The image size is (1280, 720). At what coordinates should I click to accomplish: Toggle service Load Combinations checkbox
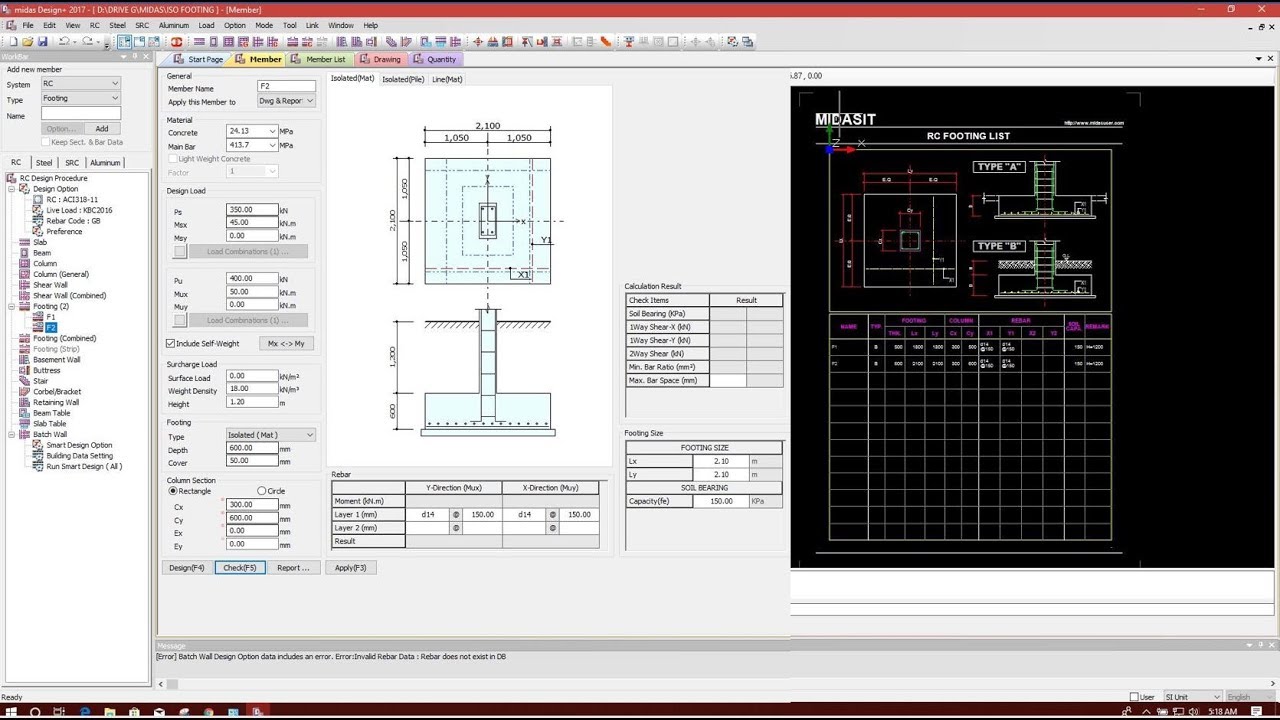pyautogui.click(x=180, y=252)
